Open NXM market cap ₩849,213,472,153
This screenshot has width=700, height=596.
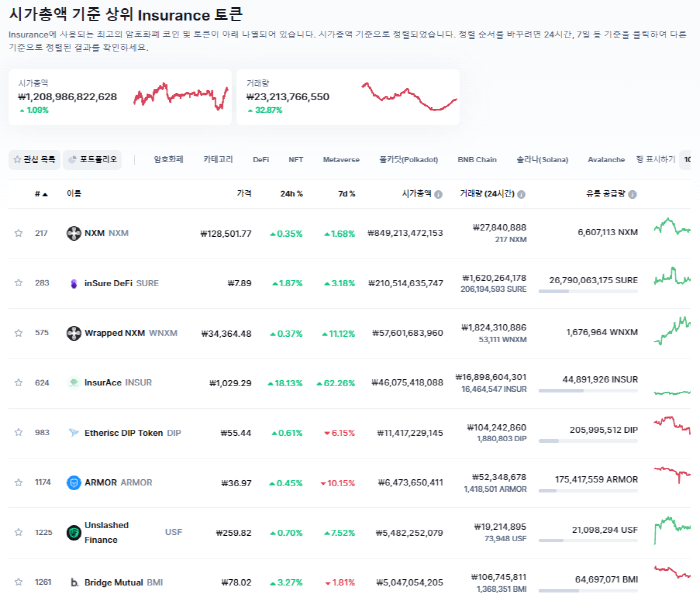click(x=405, y=233)
